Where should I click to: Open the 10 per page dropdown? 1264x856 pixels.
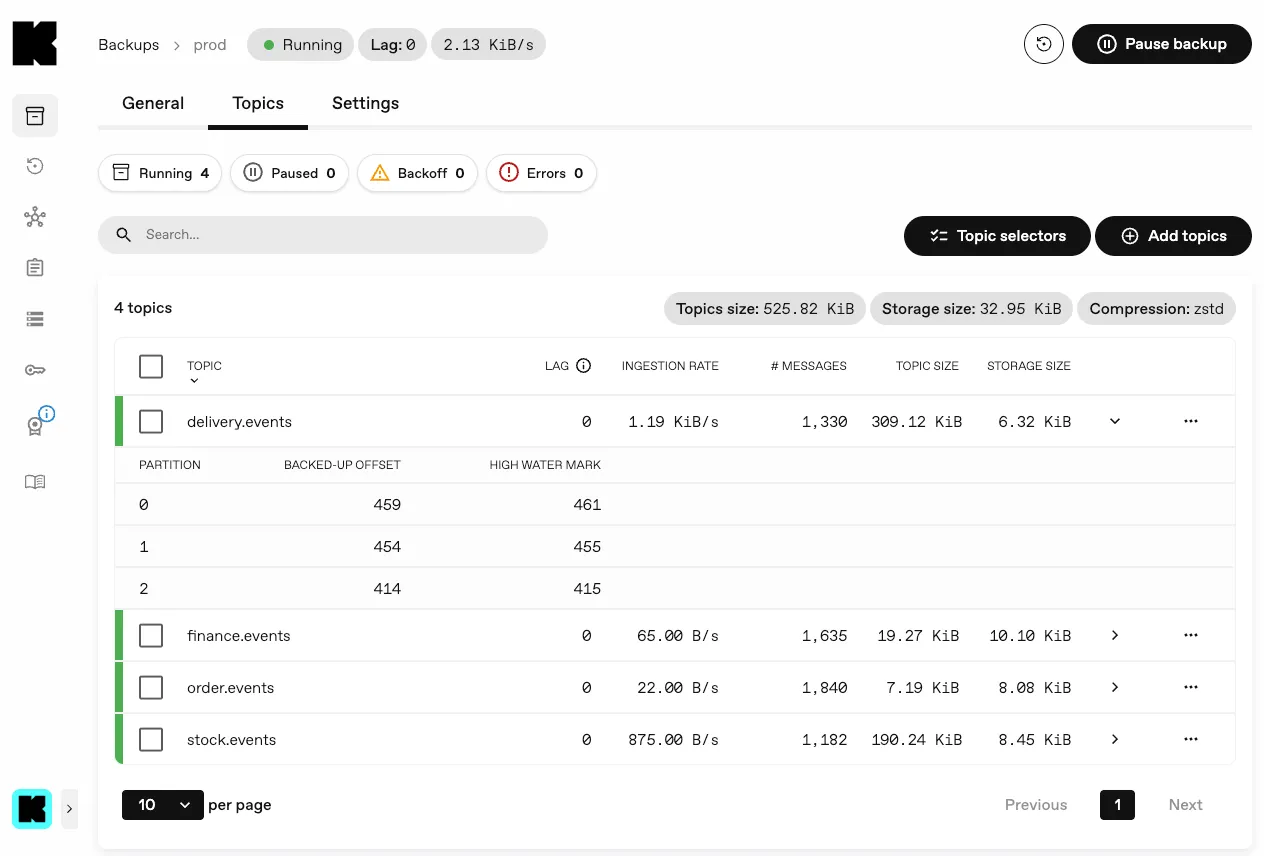click(163, 805)
